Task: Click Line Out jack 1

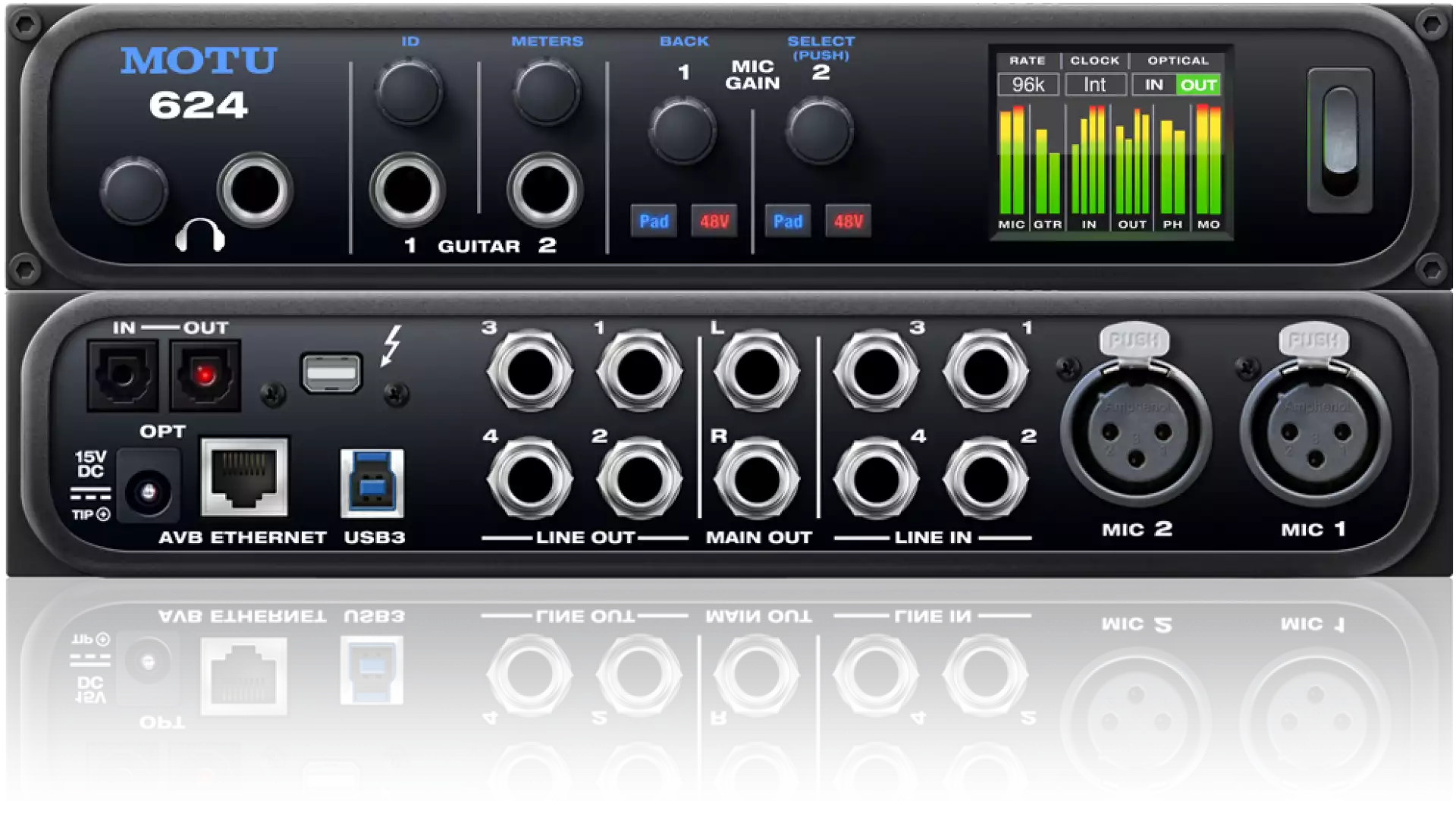Action: click(x=639, y=372)
